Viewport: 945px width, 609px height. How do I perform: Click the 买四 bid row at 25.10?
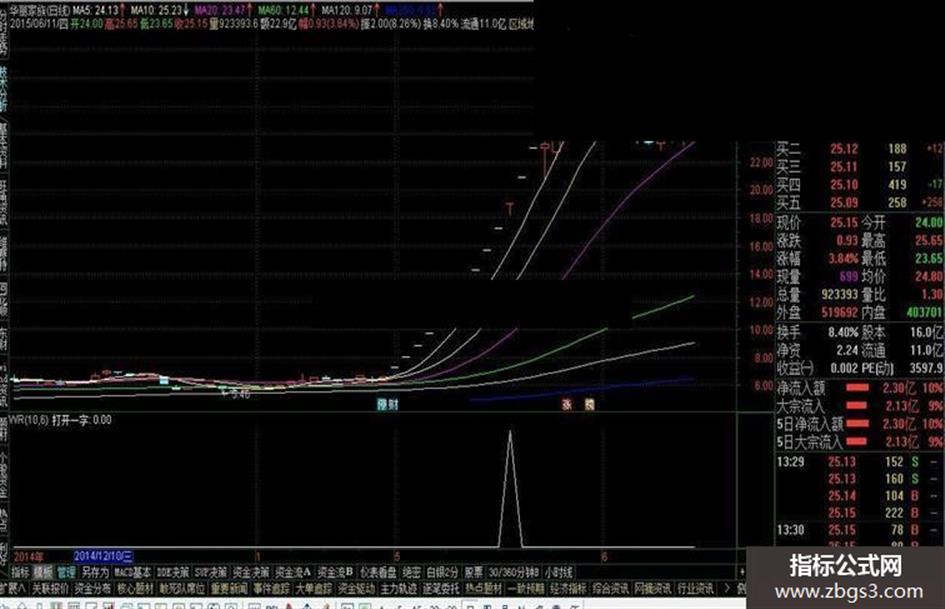[x=859, y=185]
